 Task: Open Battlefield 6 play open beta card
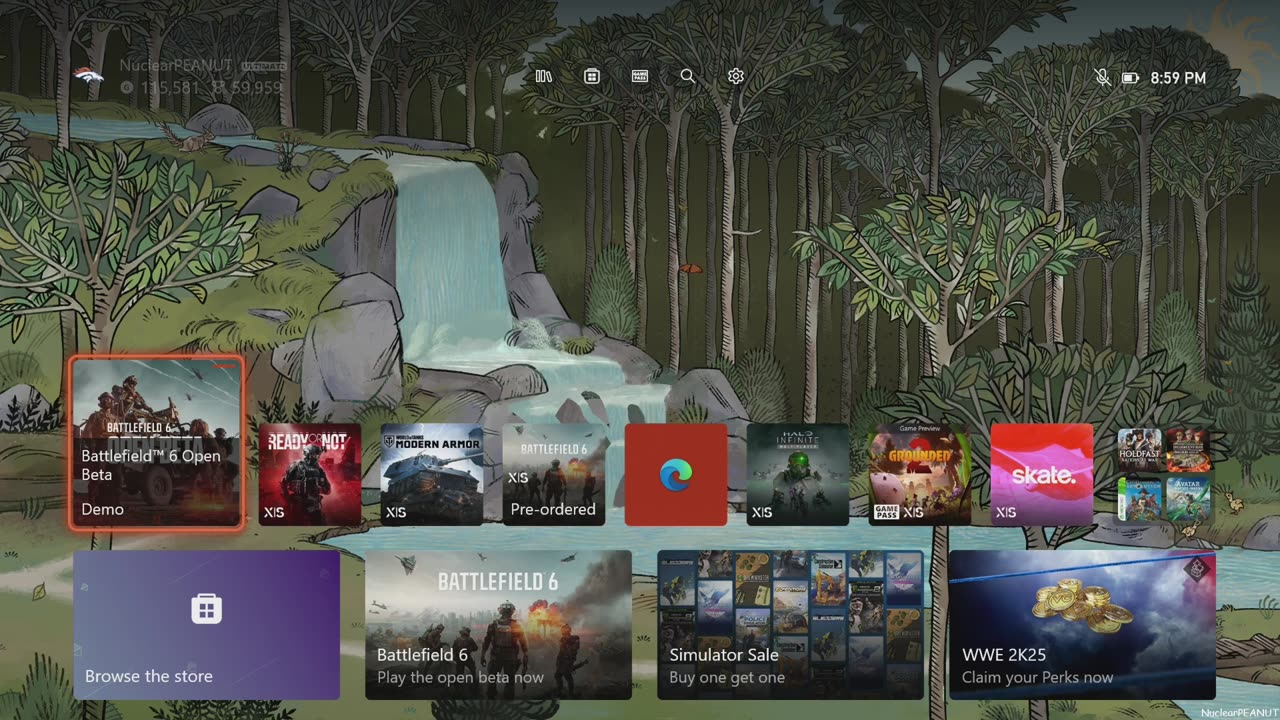(498, 625)
